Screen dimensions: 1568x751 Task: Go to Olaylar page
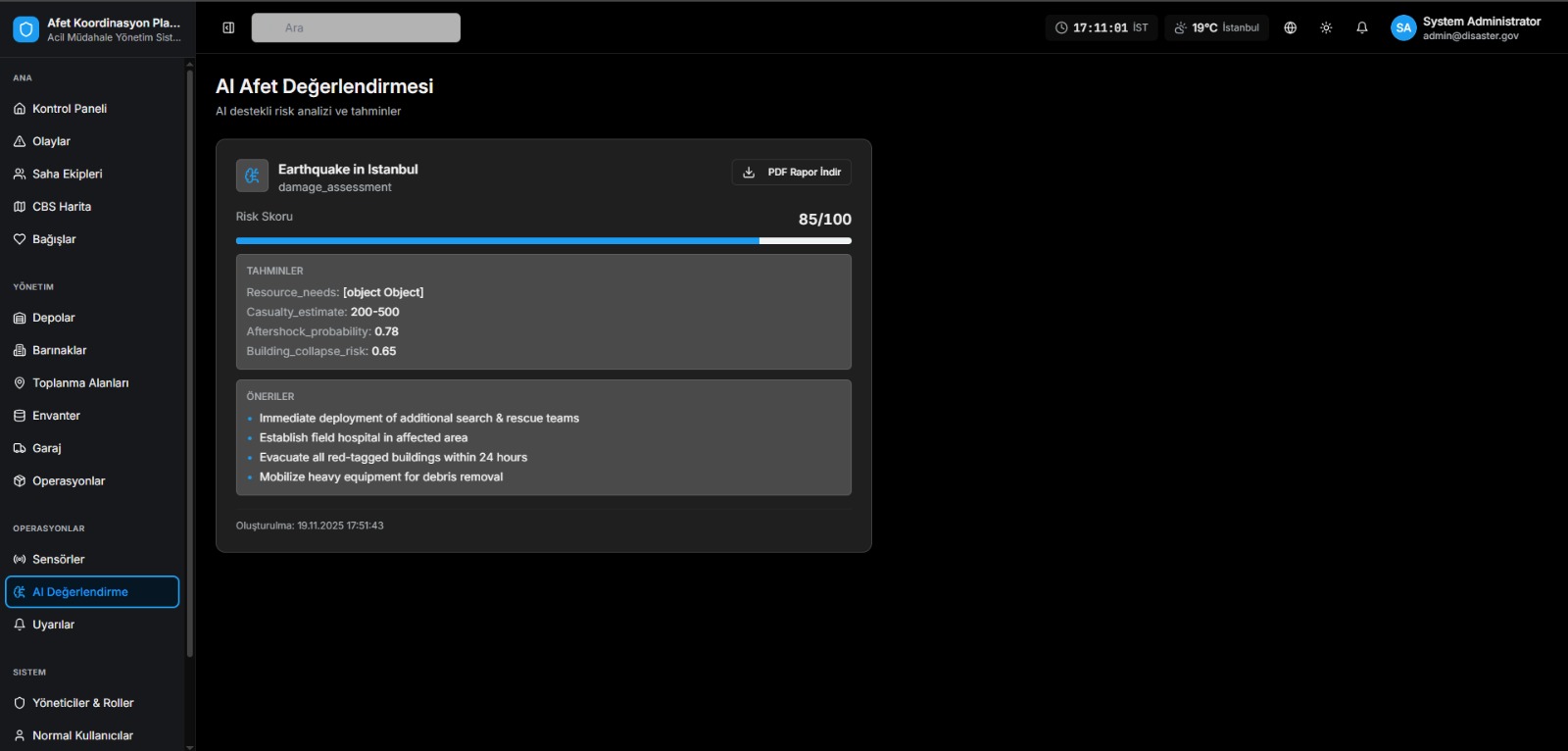point(51,141)
